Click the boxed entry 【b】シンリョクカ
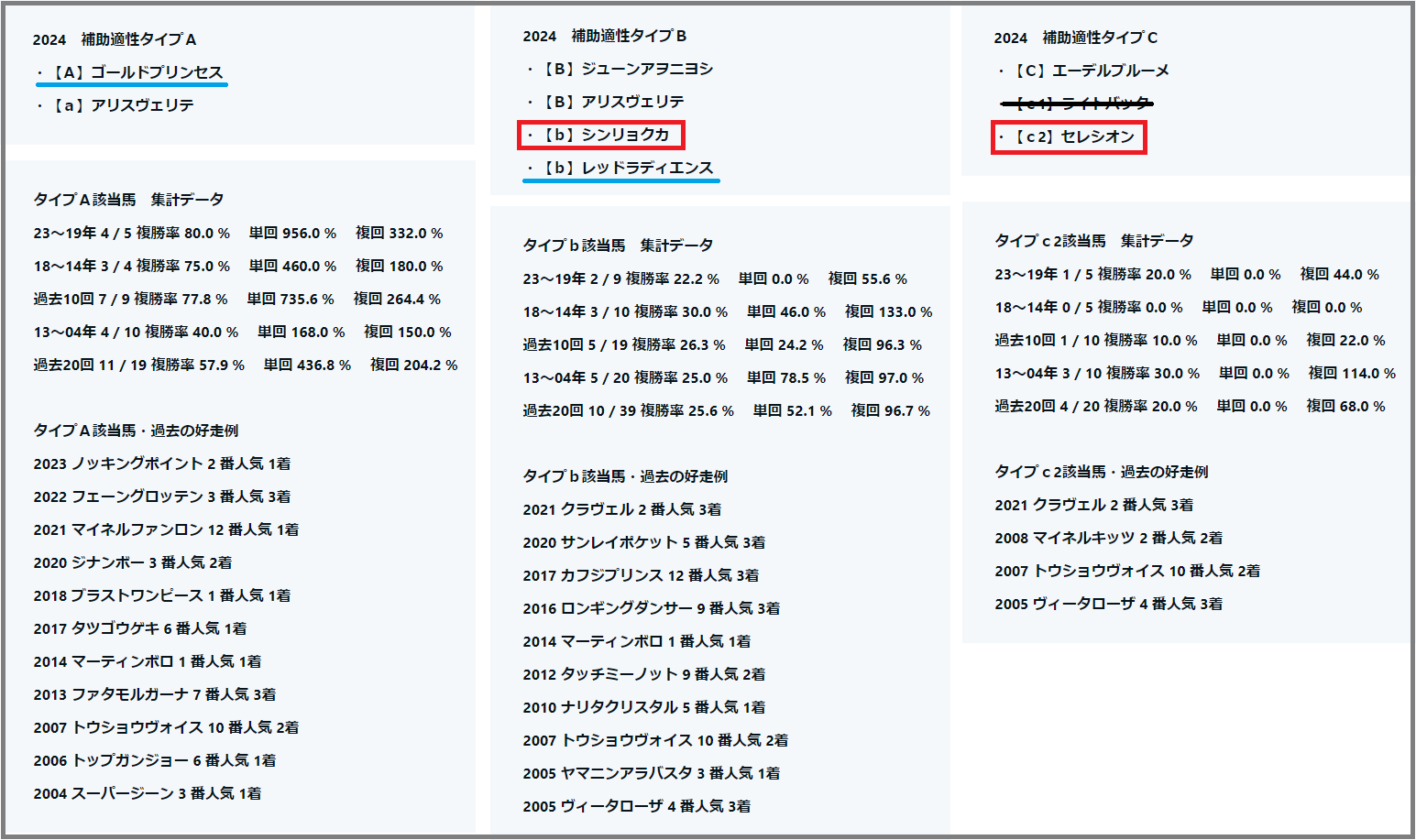 (x=600, y=135)
